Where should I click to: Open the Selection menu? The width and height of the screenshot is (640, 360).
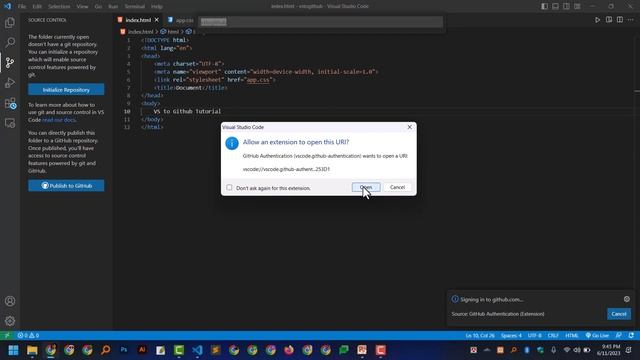pyautogui.click(x=59, y=7)
